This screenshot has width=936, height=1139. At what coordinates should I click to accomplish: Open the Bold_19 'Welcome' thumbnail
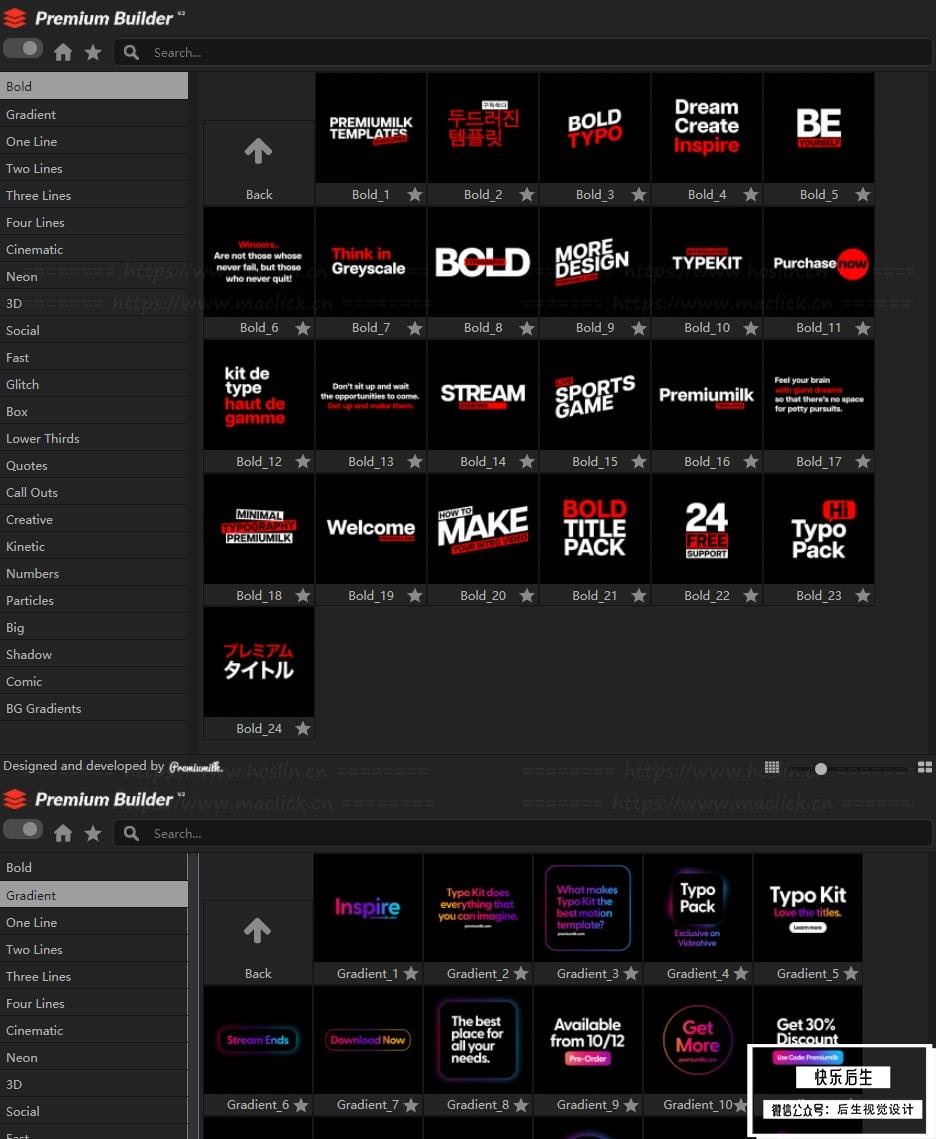[x=371, y=529]
